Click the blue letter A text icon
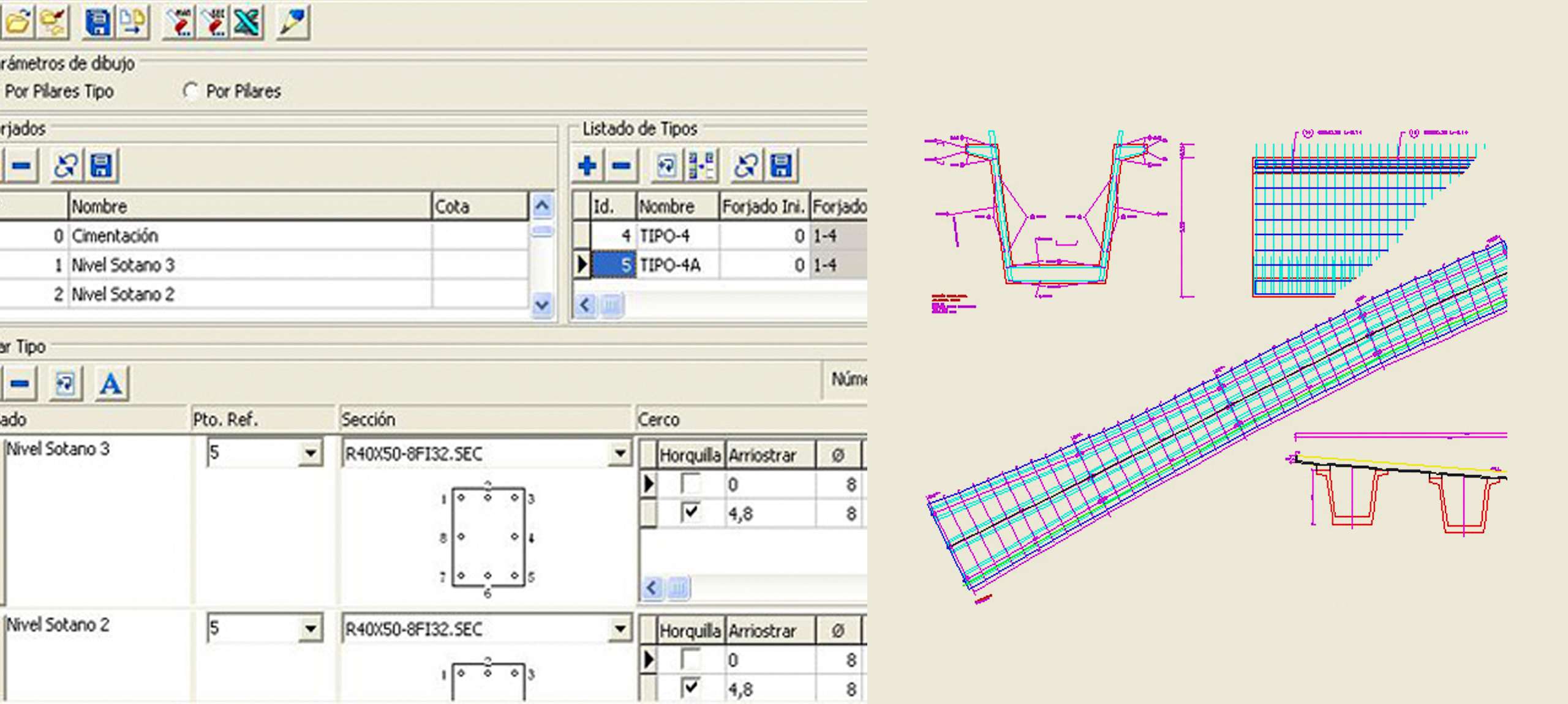This screenshot has width=1568, height=704. point(111,384)
